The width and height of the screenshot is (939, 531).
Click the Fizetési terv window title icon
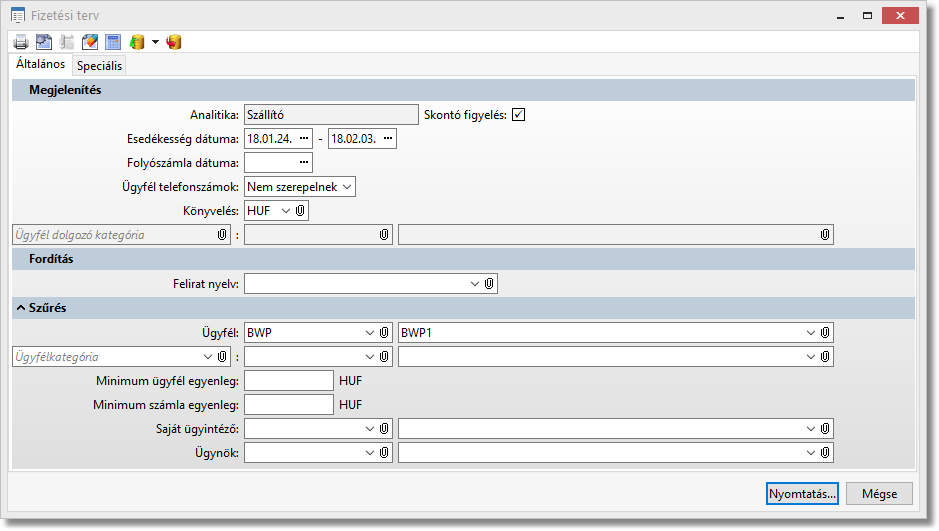tap(18, 16)
